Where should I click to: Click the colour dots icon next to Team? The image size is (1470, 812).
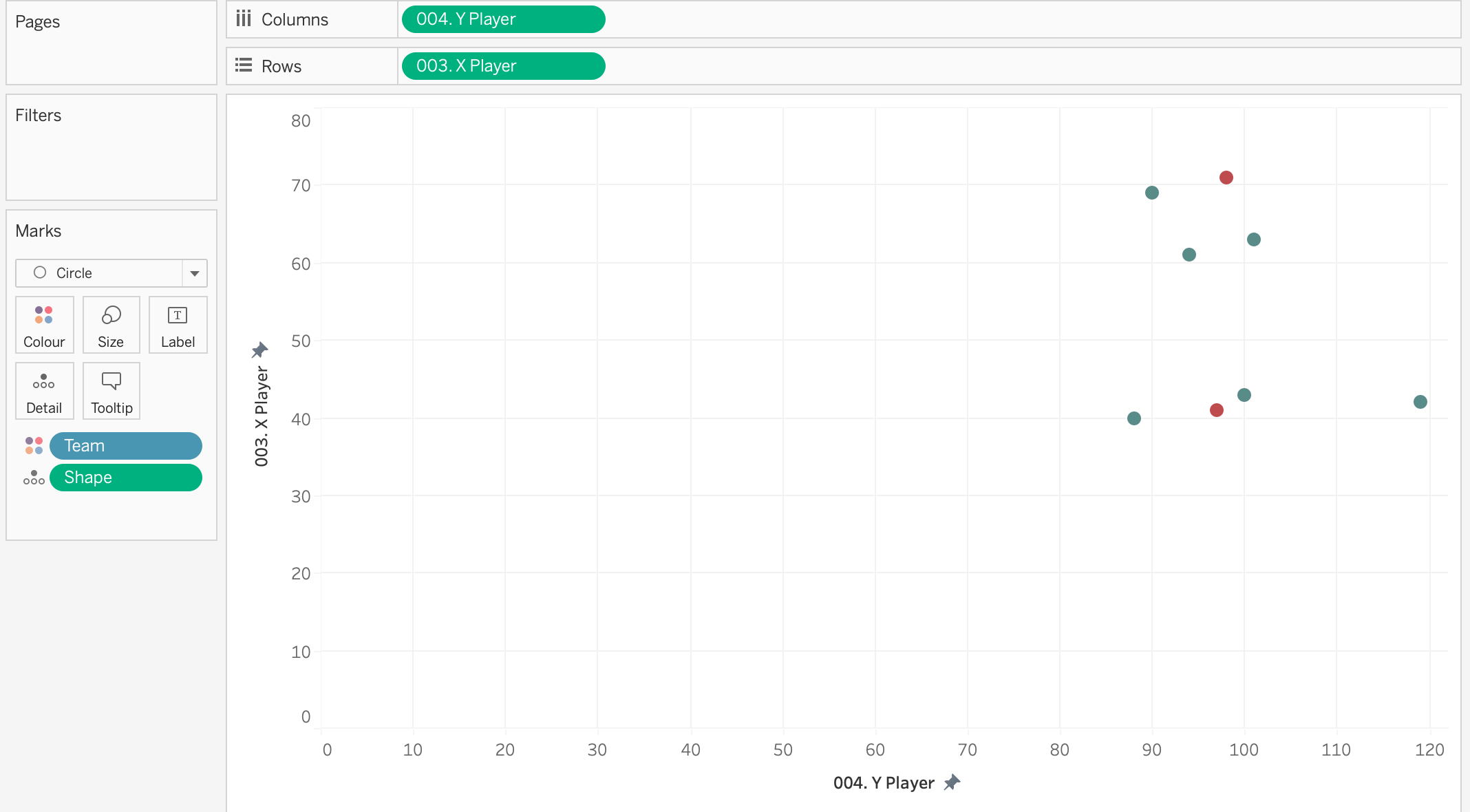click(34, 446)
